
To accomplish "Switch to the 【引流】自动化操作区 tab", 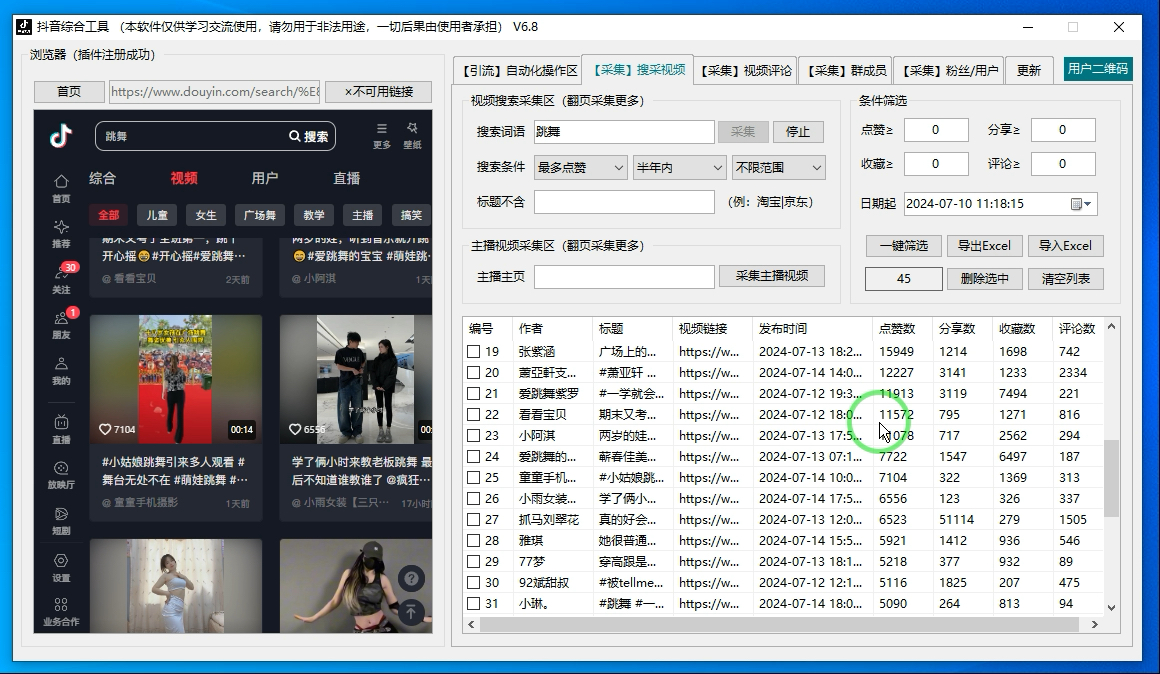I will [517, 70].
